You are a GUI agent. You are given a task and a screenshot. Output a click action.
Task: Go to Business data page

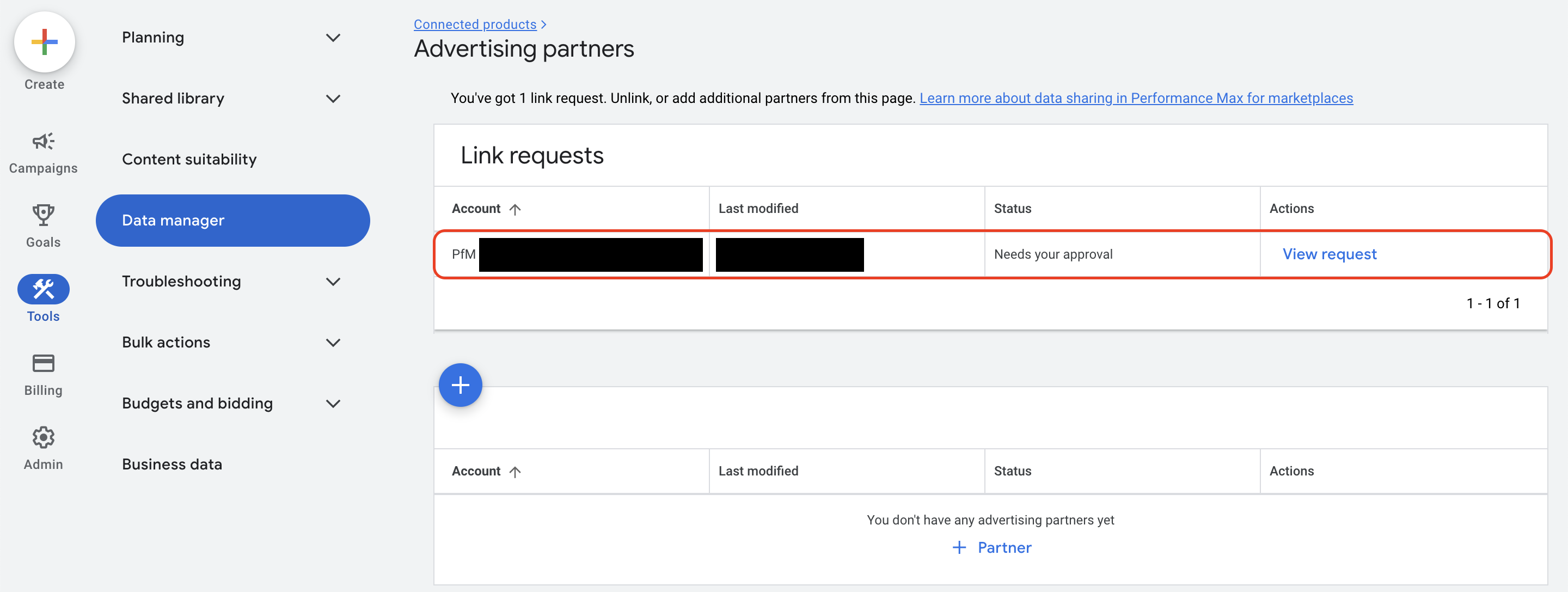(x=172, y=464)
